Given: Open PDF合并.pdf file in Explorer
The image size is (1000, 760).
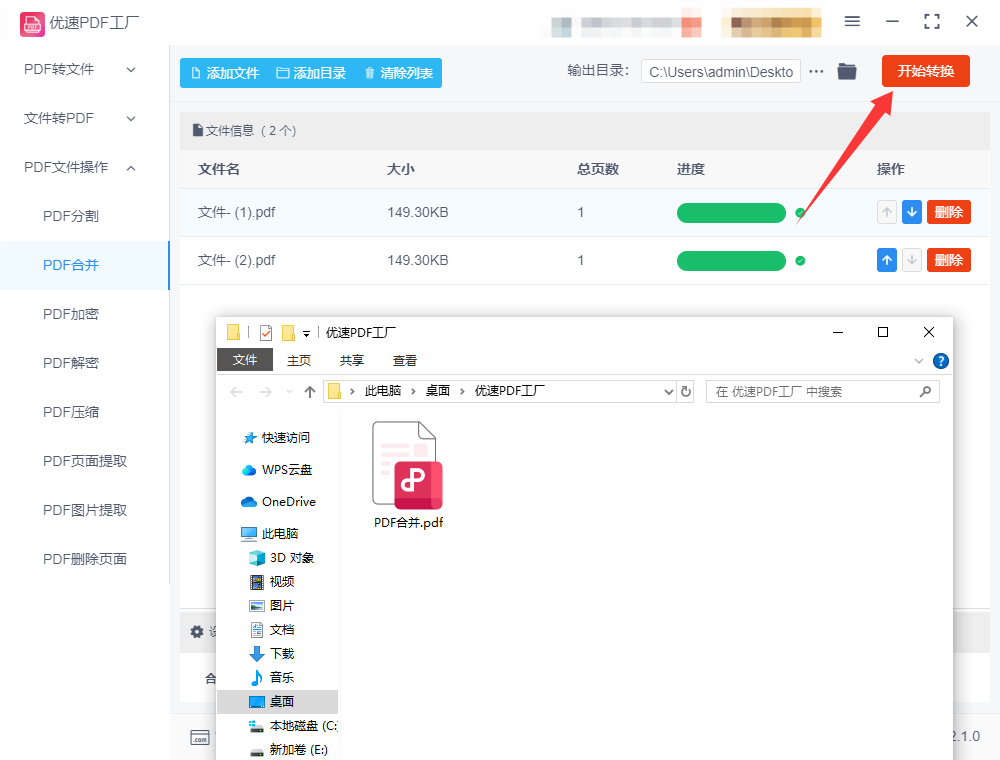Looking at the screenshot, I should 408,474.
